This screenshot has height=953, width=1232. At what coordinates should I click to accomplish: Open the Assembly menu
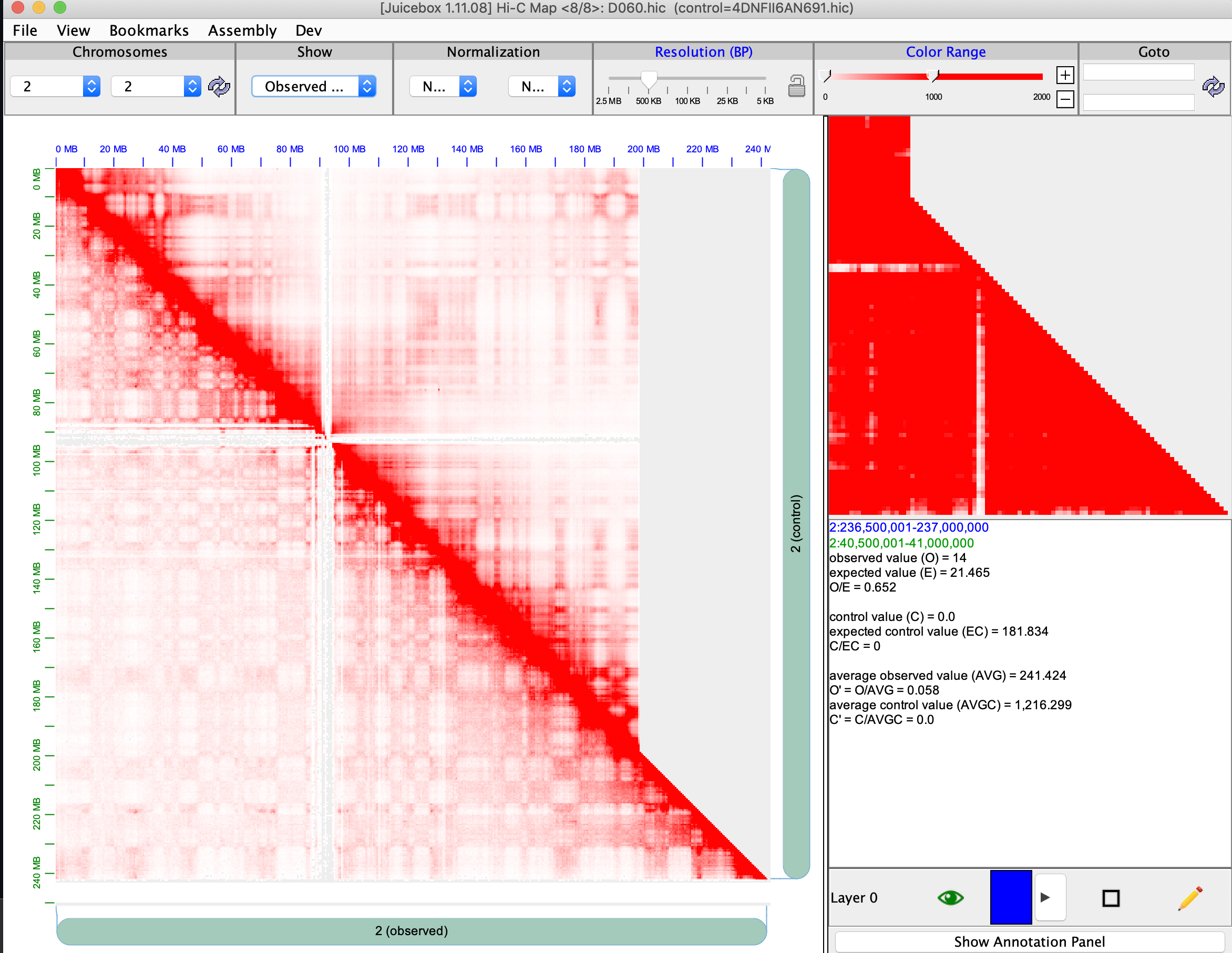coord(242,30)
